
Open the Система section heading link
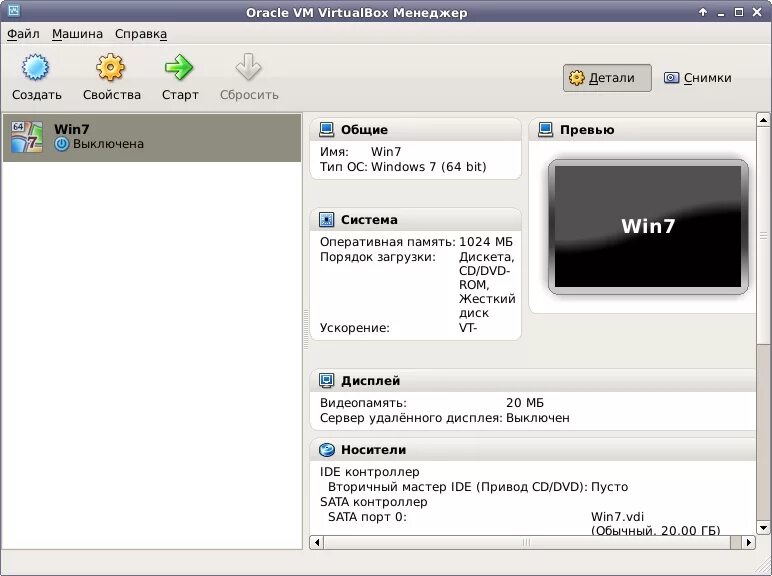tap(369, 220)
